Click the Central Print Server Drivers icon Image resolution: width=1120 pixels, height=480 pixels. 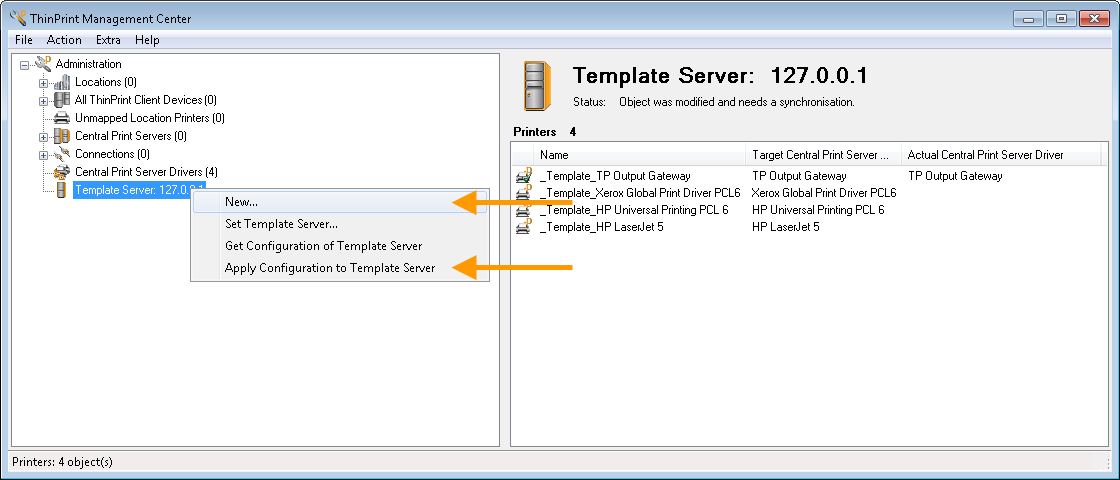(63, 171)
